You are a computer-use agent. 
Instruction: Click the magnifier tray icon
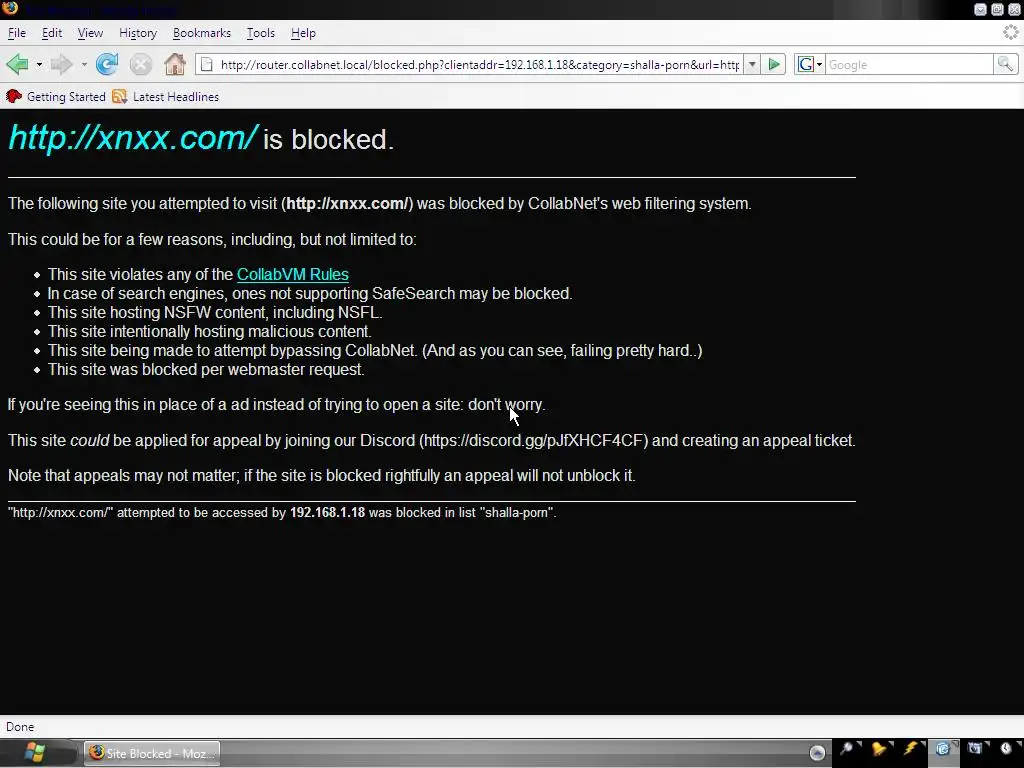coord(847,748)
